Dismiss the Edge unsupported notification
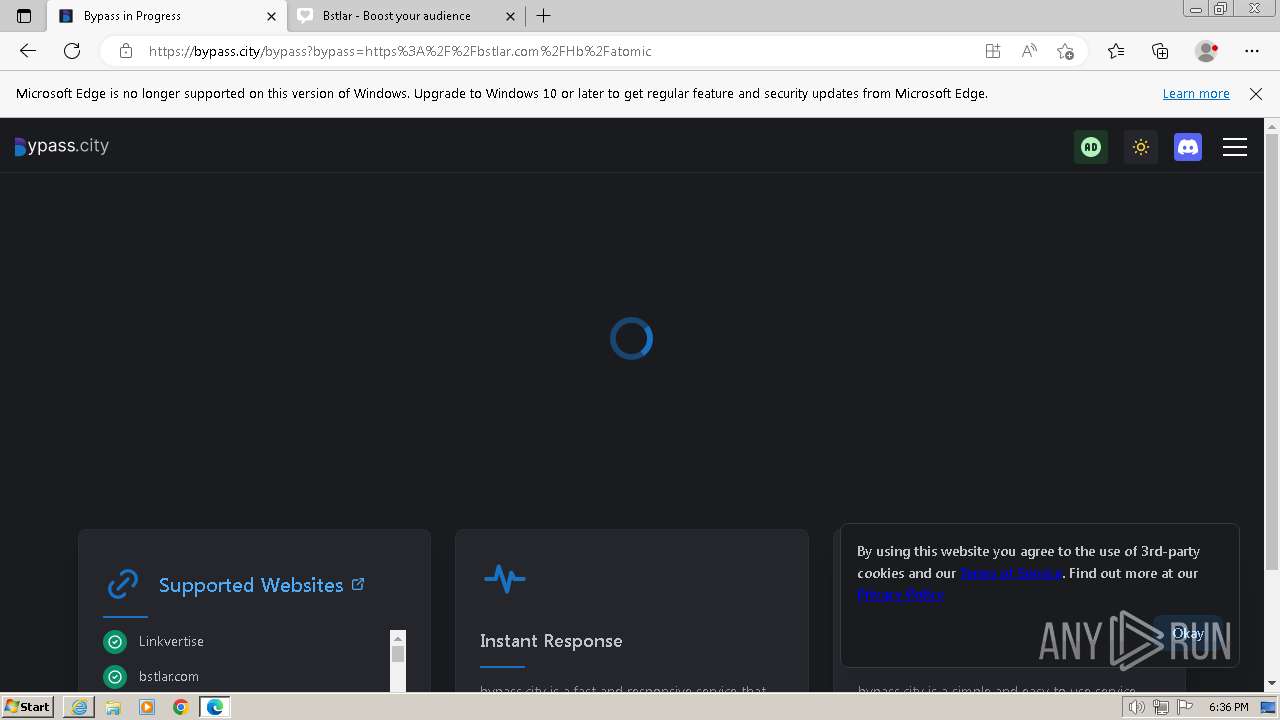The image size is (1280, 720). pyautogui.click(x=1256, y=93)
